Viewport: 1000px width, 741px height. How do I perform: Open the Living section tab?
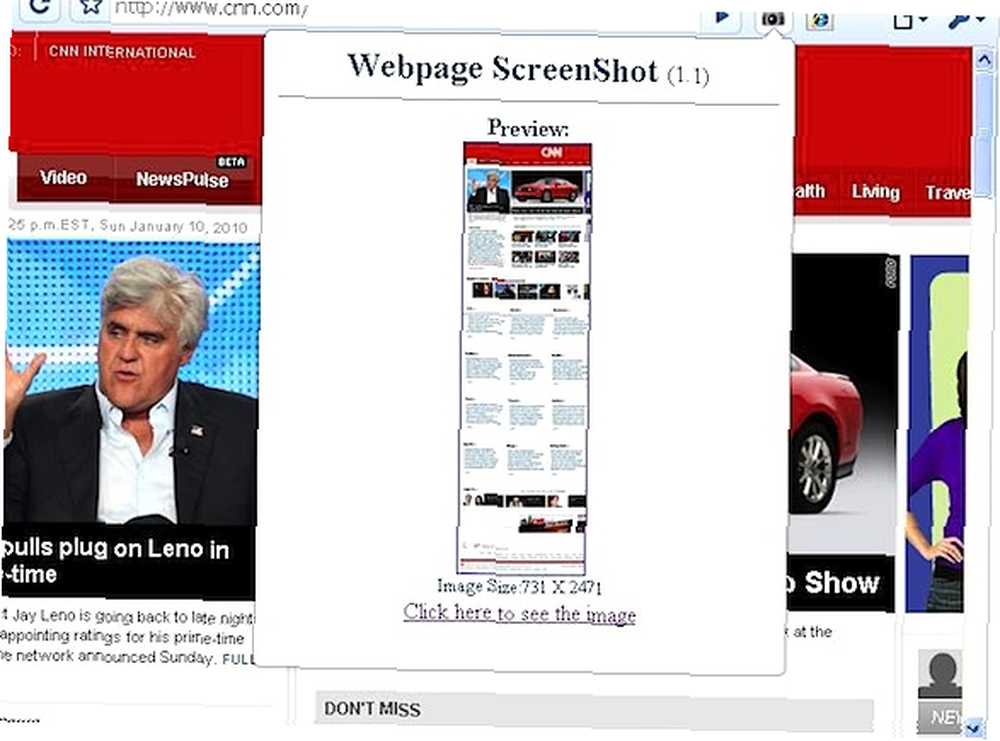tap(876, 191)
